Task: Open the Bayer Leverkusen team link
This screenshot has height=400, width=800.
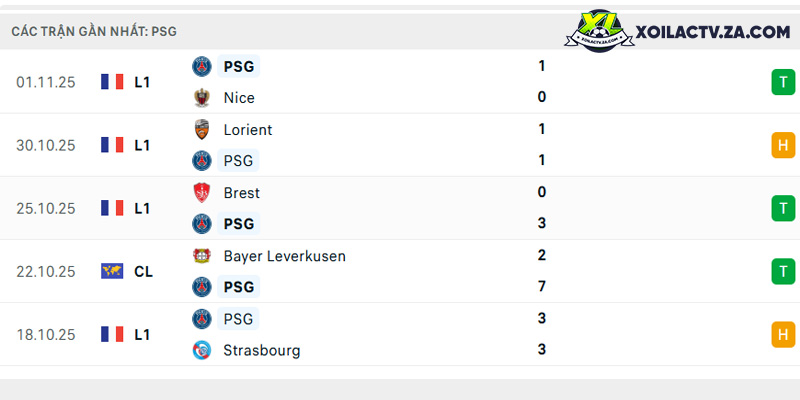Action: [285, 256]
